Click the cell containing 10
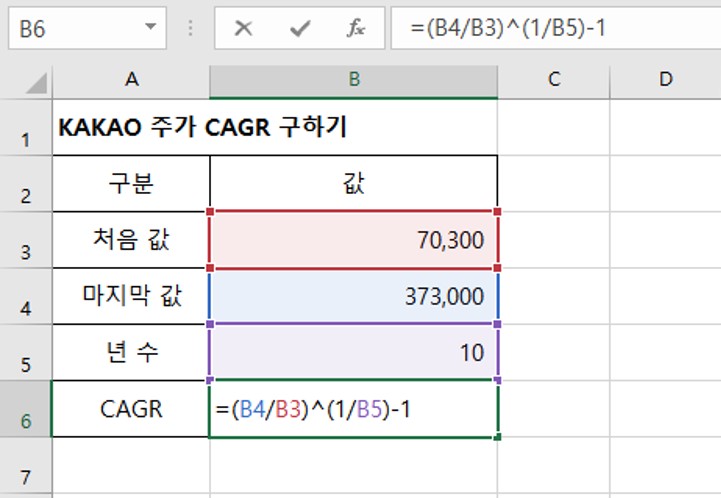 coord(354,352)
